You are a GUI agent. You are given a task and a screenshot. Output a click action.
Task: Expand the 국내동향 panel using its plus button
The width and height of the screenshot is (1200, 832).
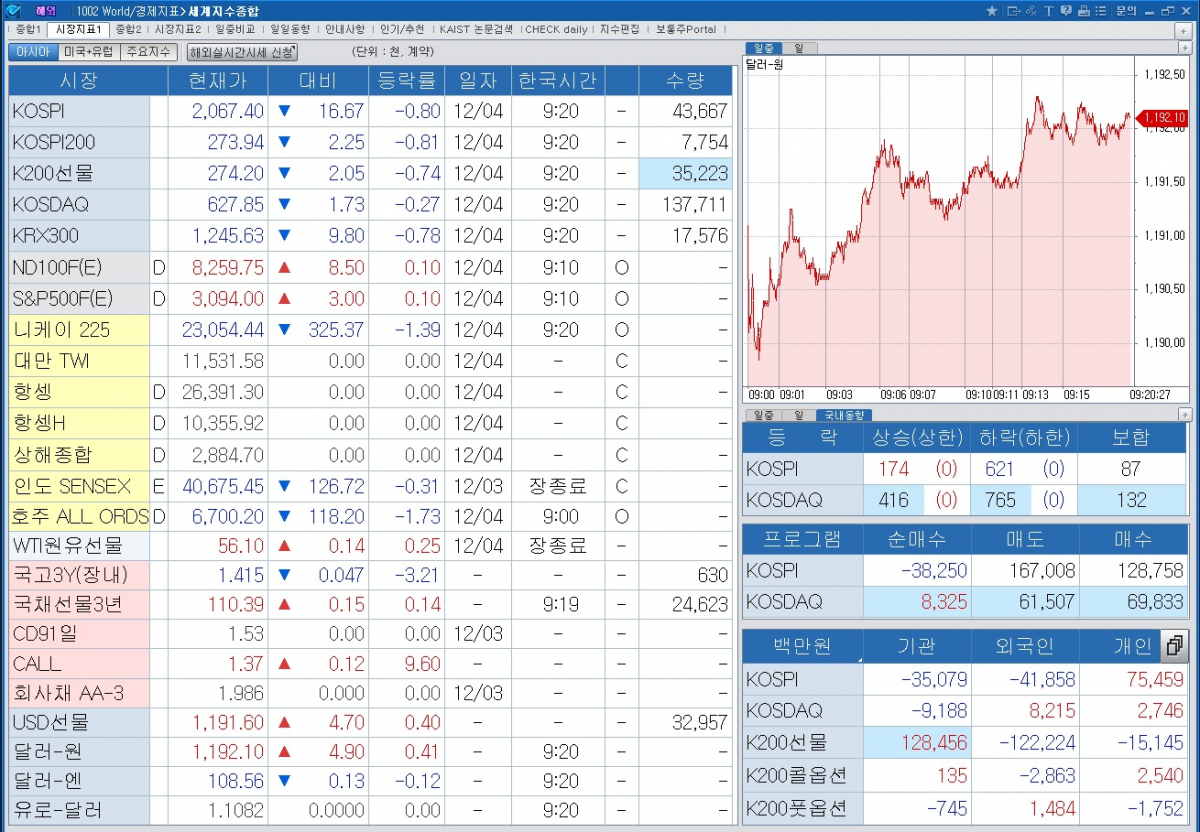coord(1185,414)
